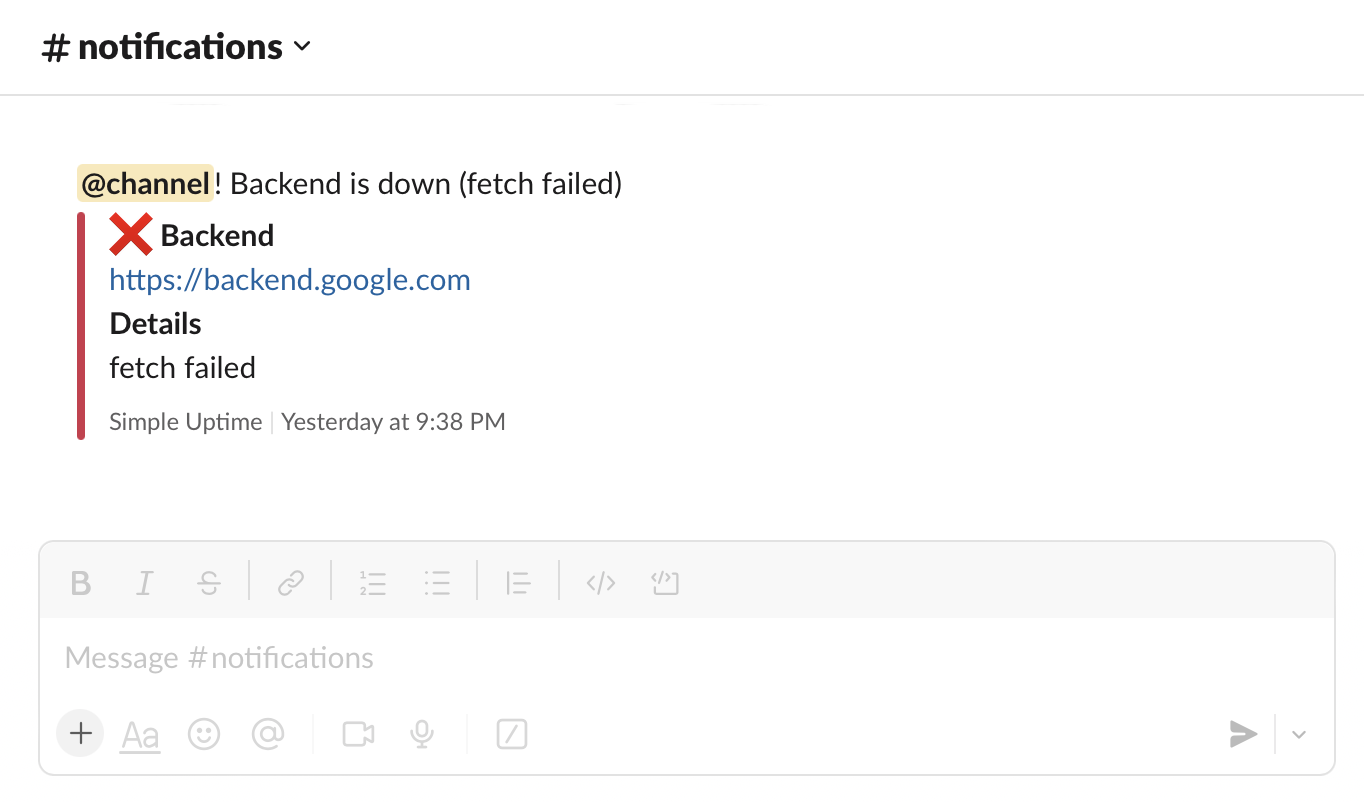Open the slash shortcuts menu
The image size is (1364, 802).
[512, 735]
